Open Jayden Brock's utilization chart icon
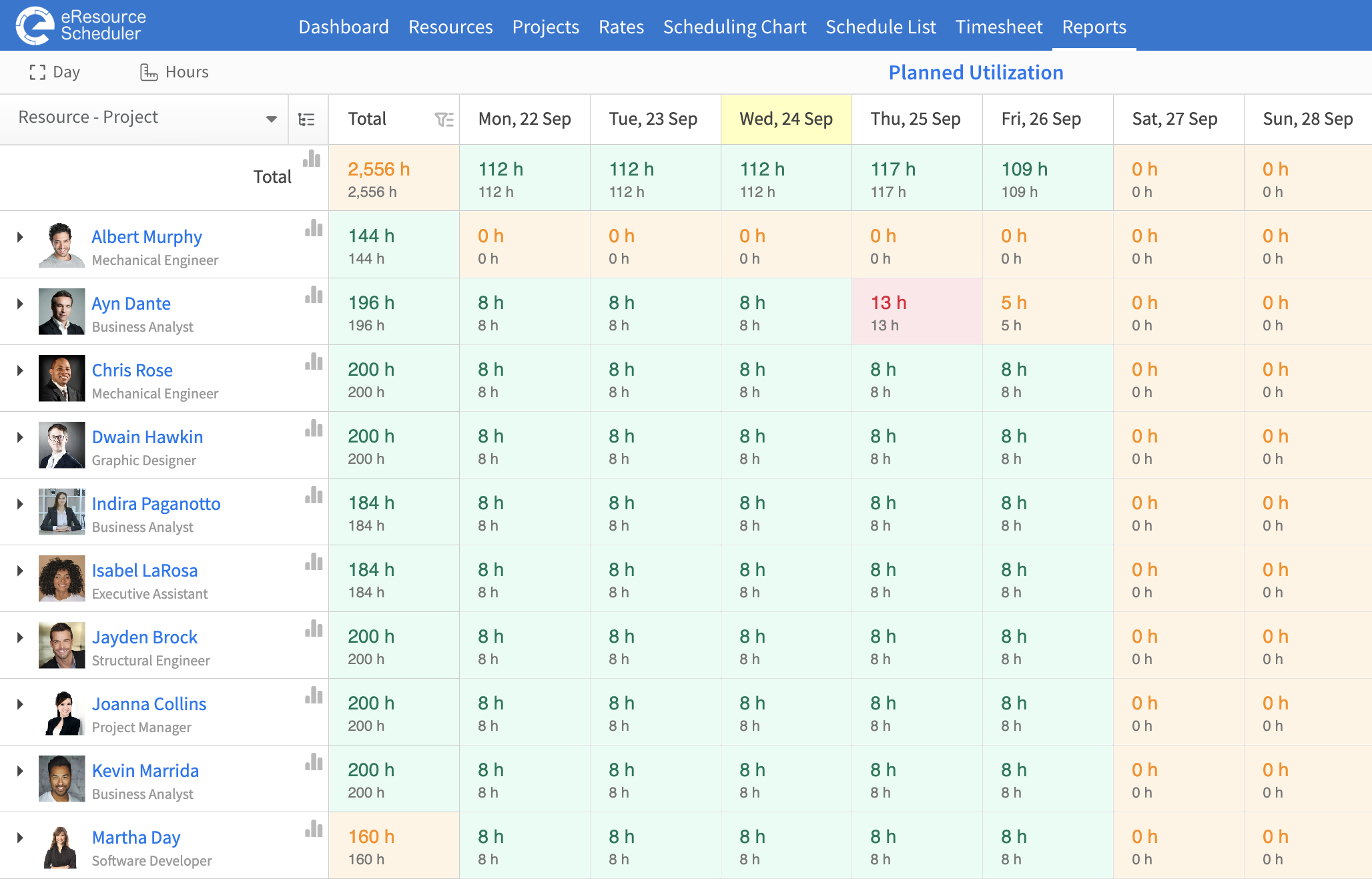This screenshot has height=879, width=1372. pyautogui.click(x=314, y=629)
